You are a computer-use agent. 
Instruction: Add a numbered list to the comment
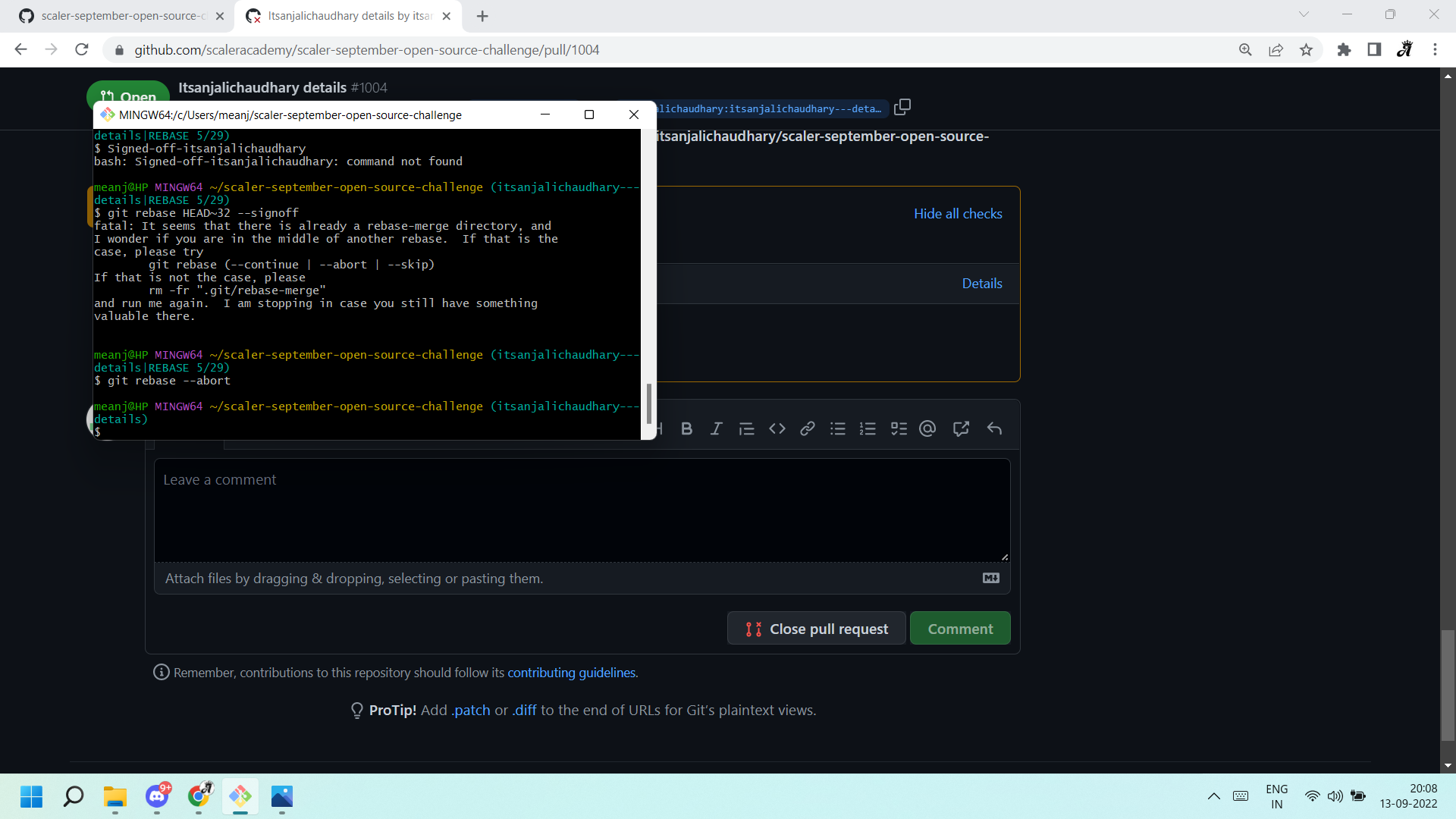coord(868,428)
